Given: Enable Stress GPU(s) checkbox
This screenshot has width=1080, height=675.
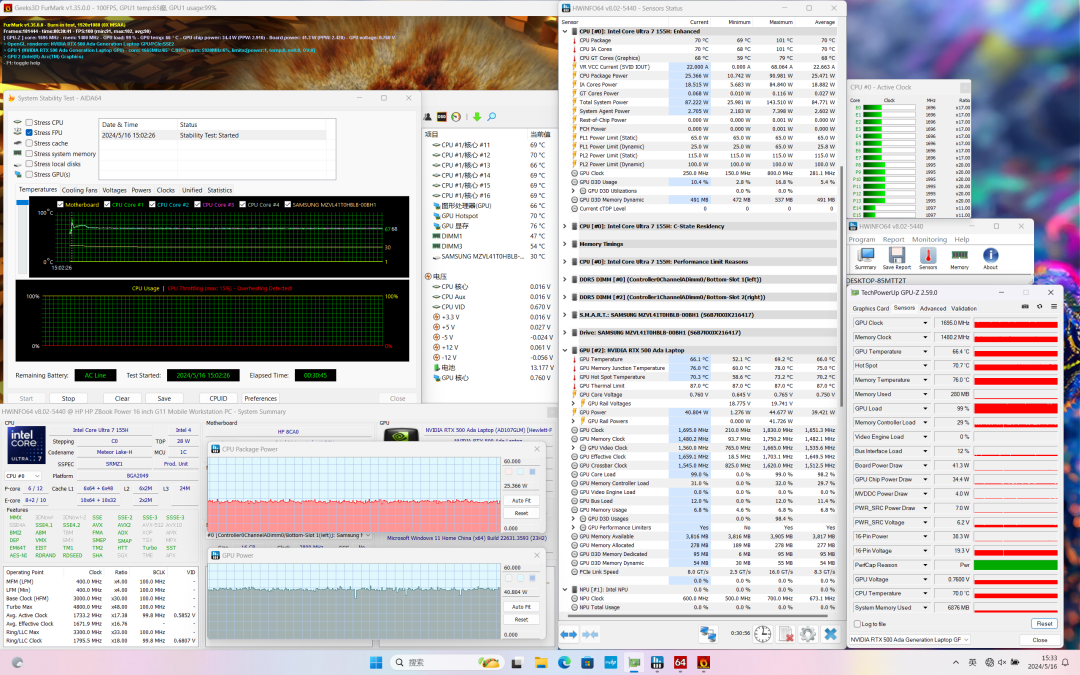Looking at the screenshot, I should coord(29,174).
